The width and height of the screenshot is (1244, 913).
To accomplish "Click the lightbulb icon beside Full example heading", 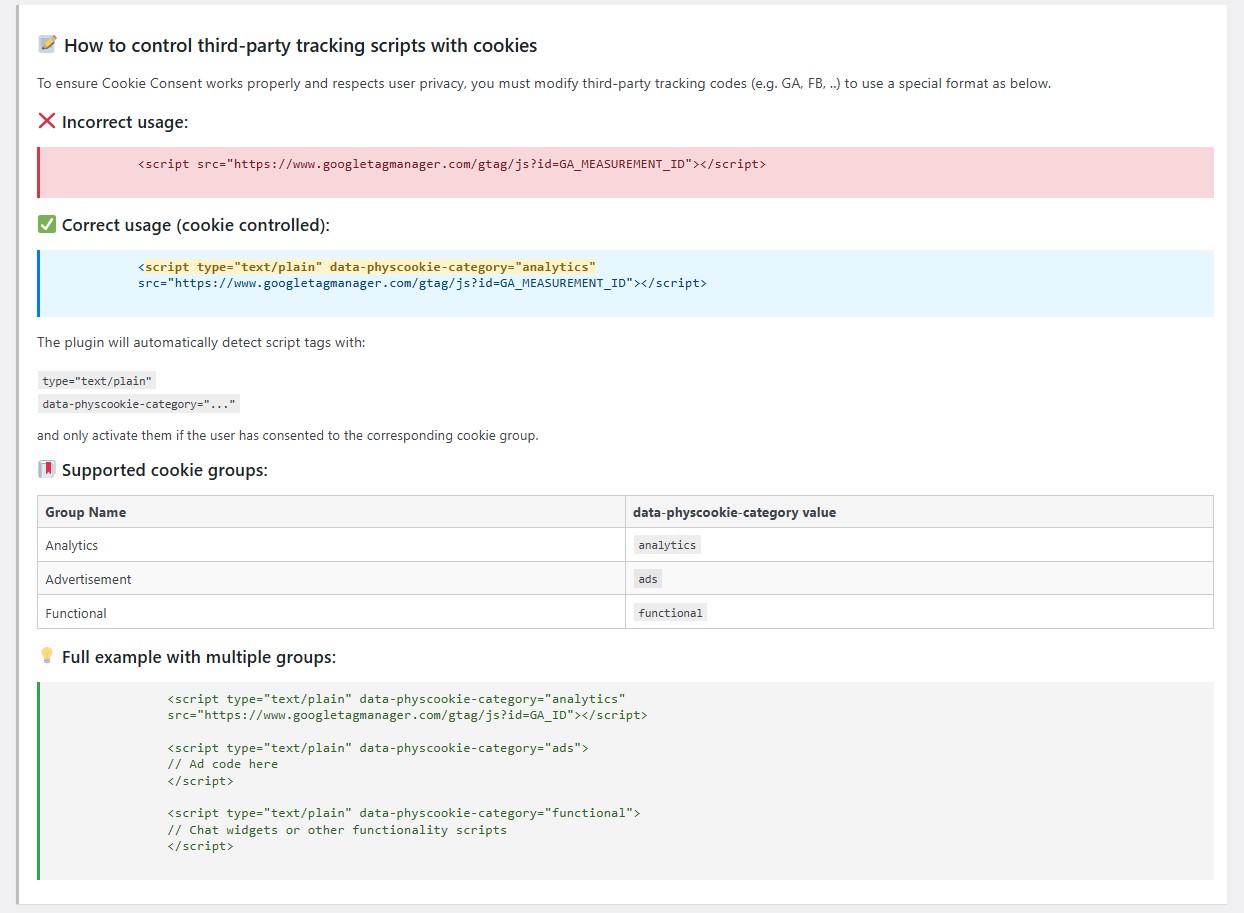I will pyautogui.click(x=47, y=656).
